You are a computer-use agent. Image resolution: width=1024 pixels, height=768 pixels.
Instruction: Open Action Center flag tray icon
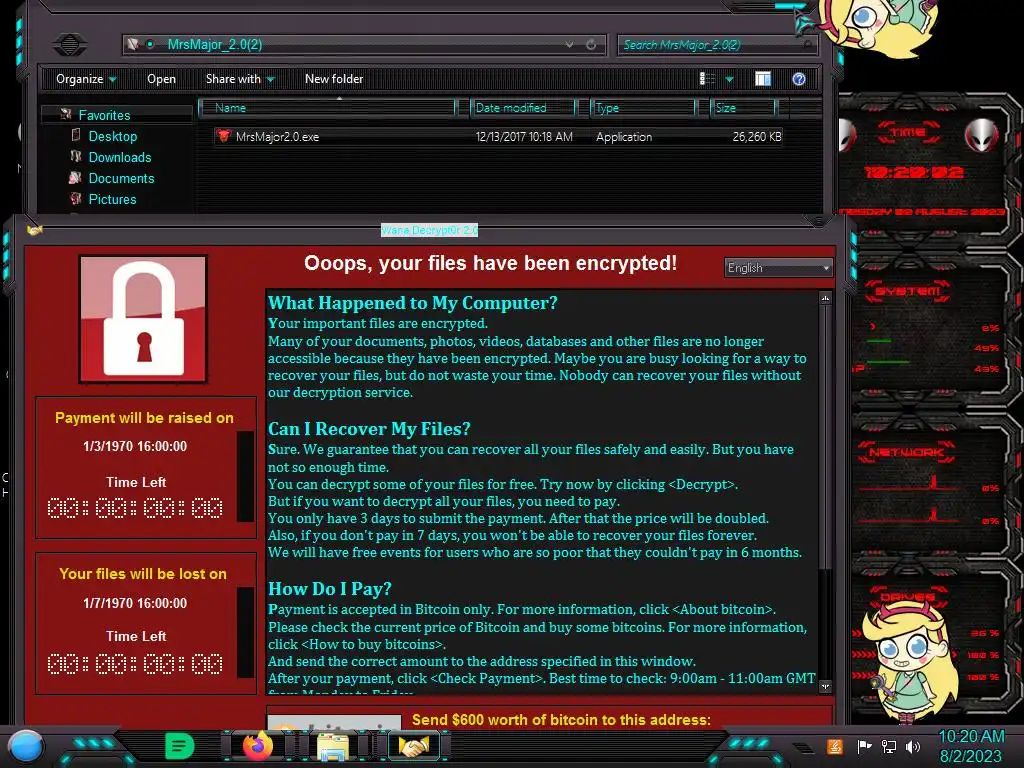(x=865, y=746)
